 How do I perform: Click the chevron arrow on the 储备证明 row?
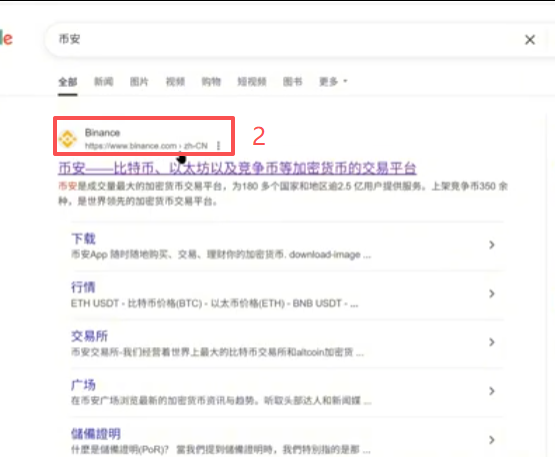[492, 440]
